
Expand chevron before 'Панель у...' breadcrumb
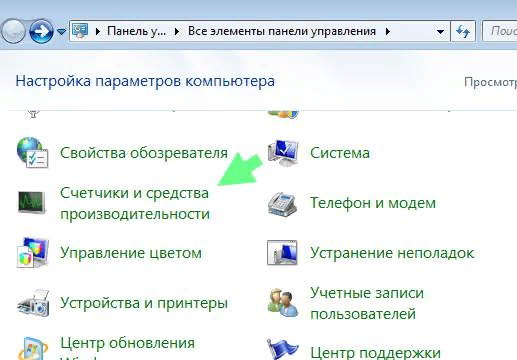click(98, 32)
